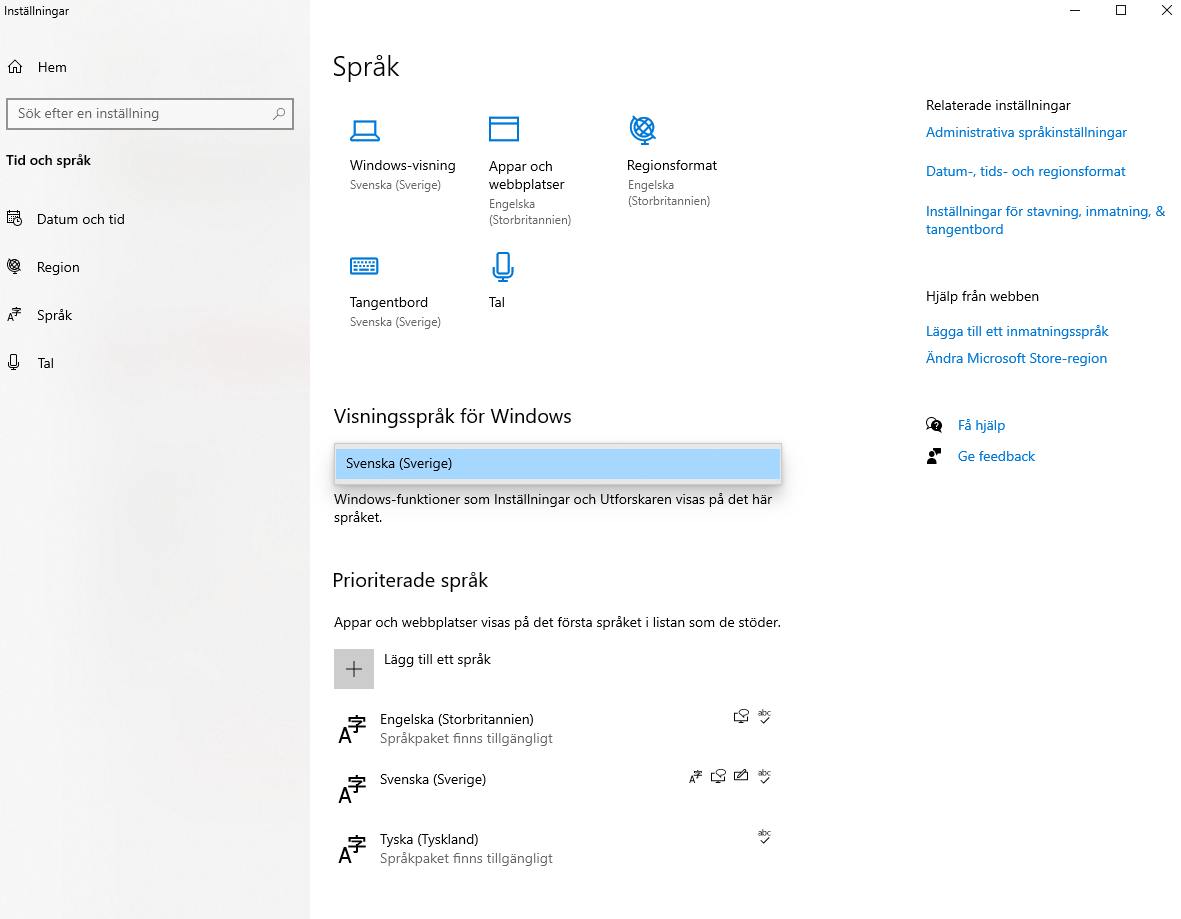Open Datum och tid settings page
The height and width of the screenshot is (919, 1181).
click(81, 219)
